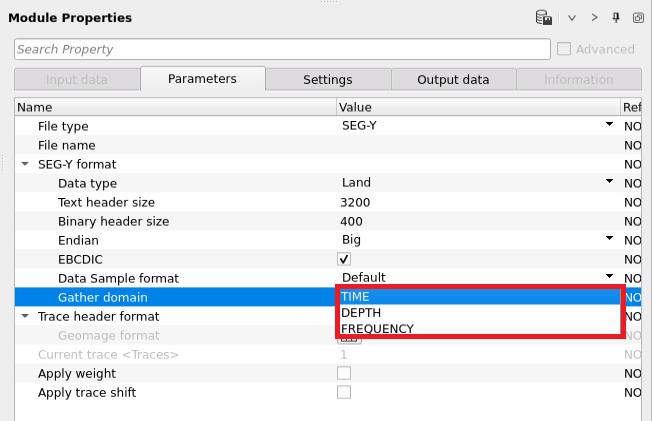This screenshot has height=421, width=652.
Task: Switch to the Settings tab
Action: point(327,80)
